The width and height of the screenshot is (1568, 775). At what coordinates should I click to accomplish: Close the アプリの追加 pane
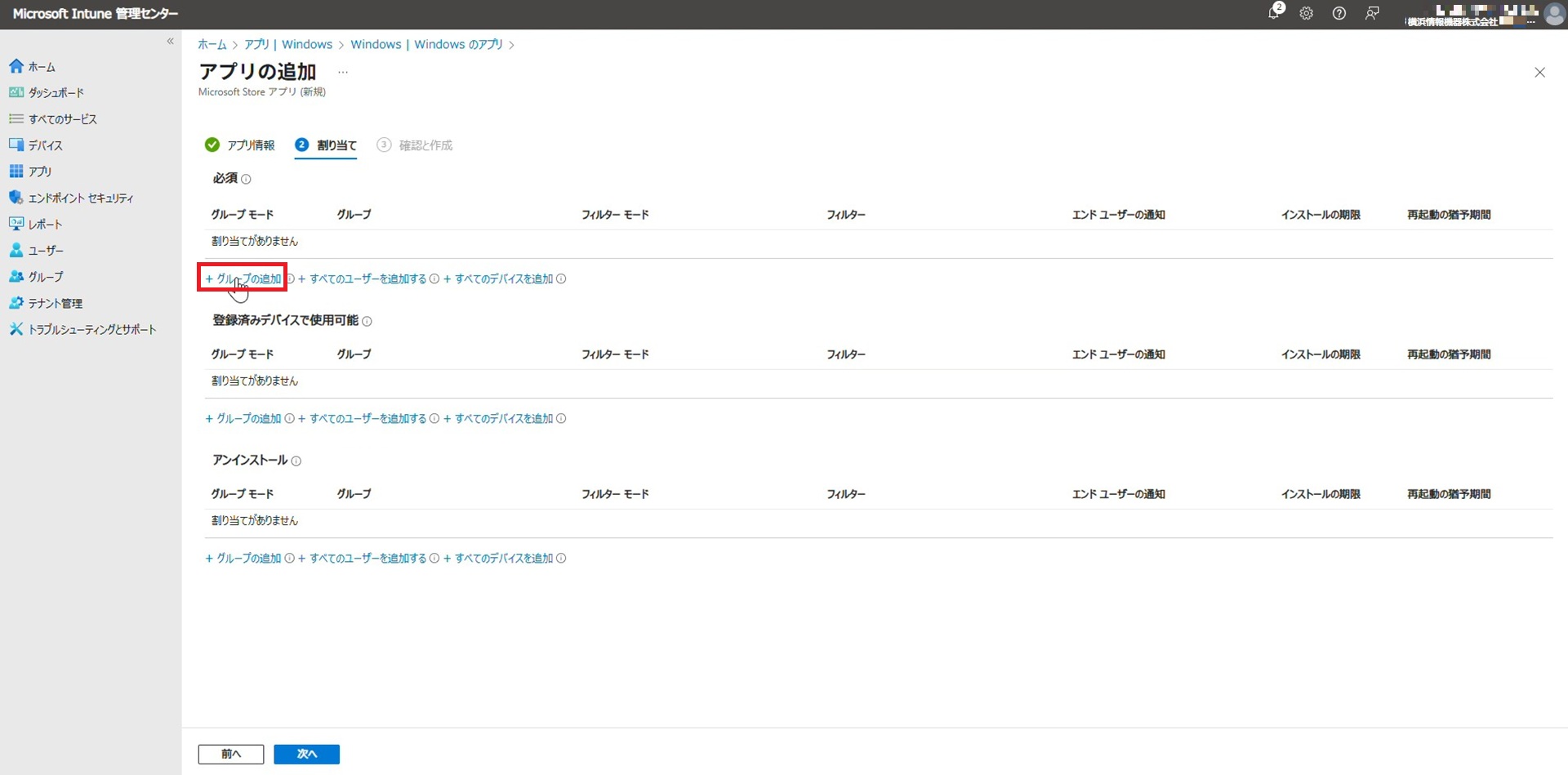click(1539, 73)
